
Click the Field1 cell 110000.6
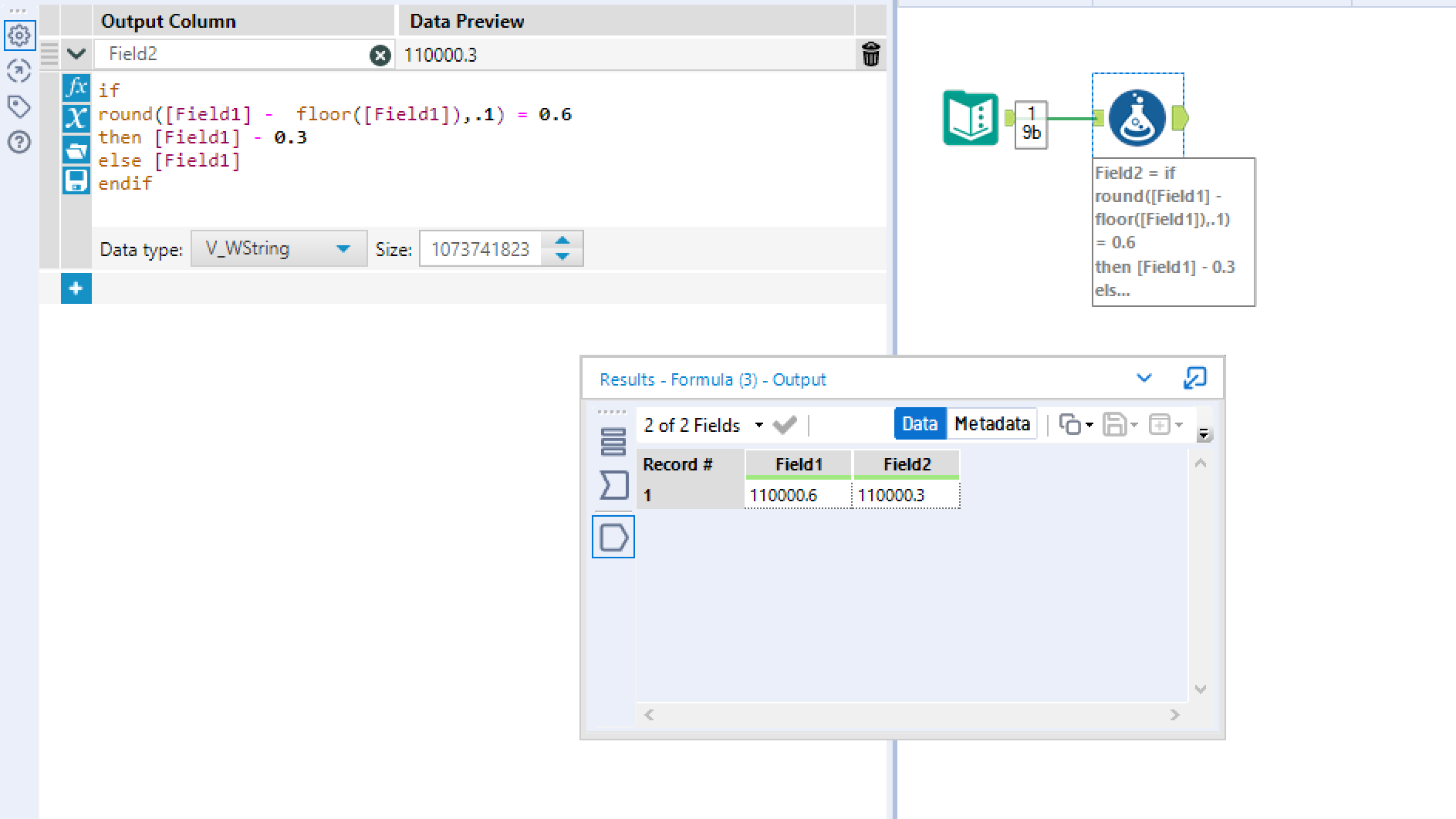click(799, 495)
